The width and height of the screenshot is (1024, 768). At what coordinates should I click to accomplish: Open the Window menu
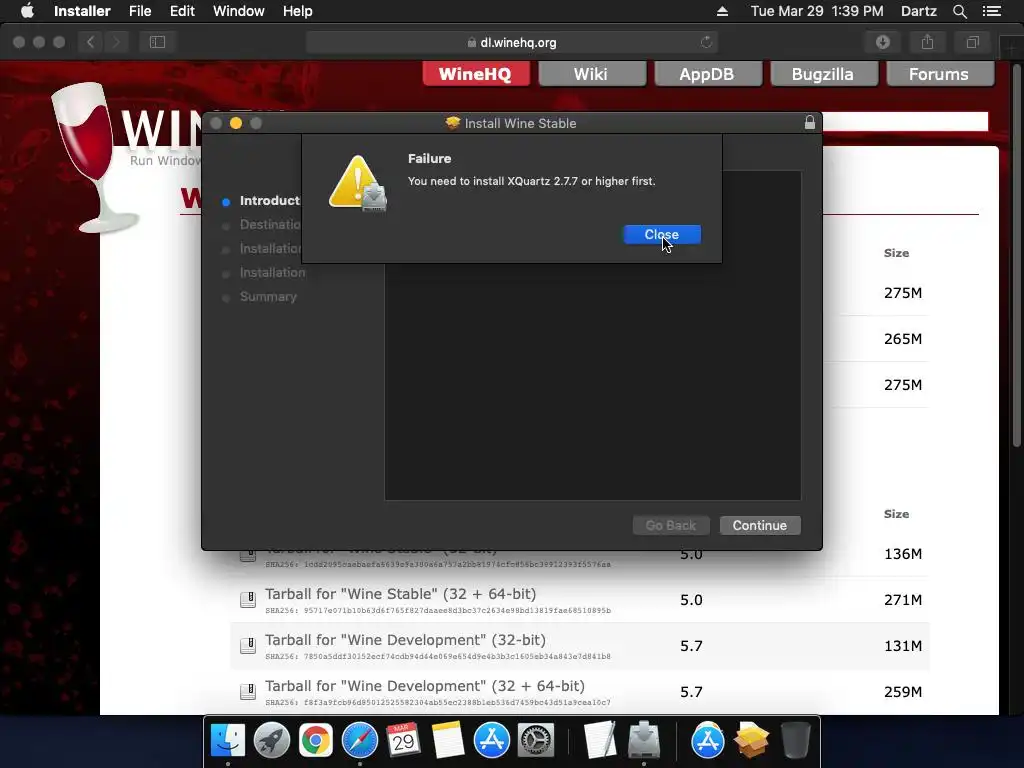click(x=238, y=11)
